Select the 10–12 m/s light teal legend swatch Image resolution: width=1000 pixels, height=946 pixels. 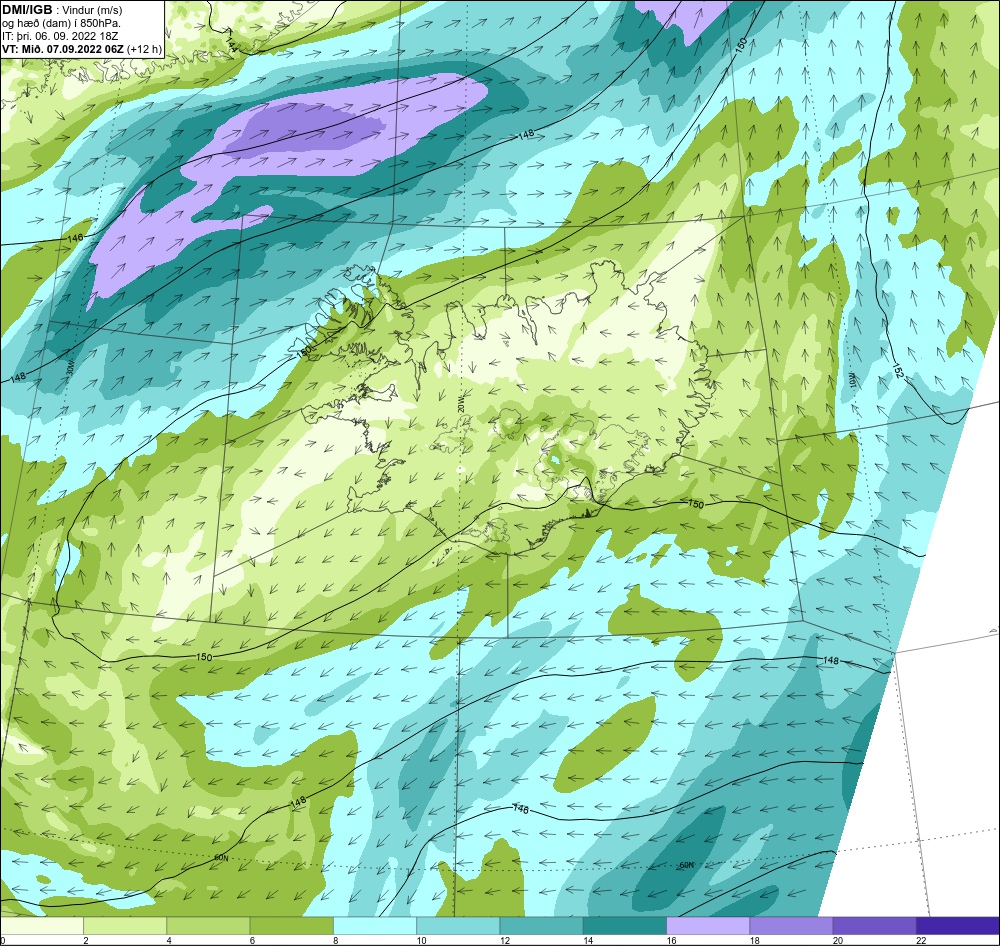click(458, 926)
